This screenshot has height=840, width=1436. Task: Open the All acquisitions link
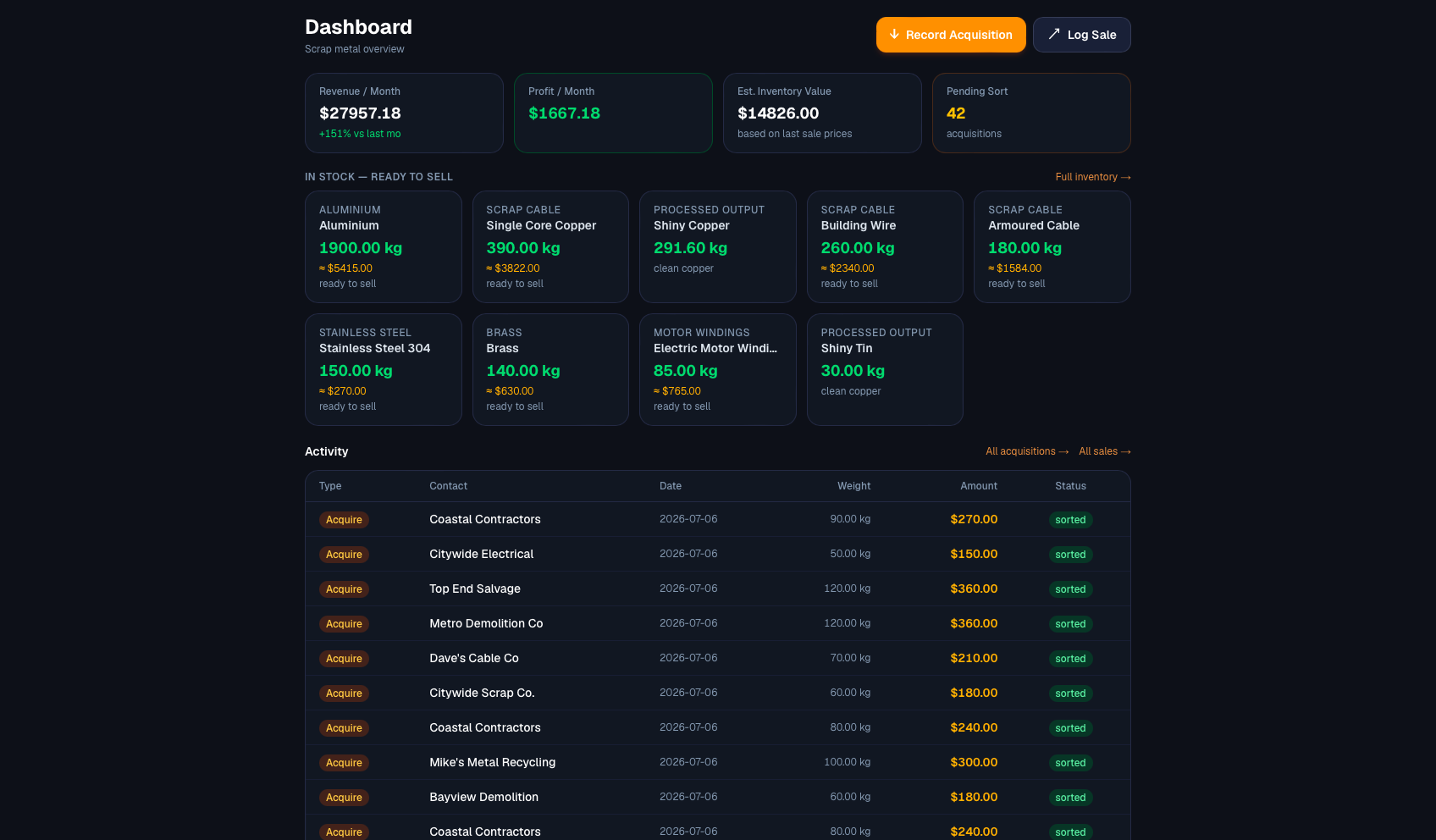click(1027, 451)
